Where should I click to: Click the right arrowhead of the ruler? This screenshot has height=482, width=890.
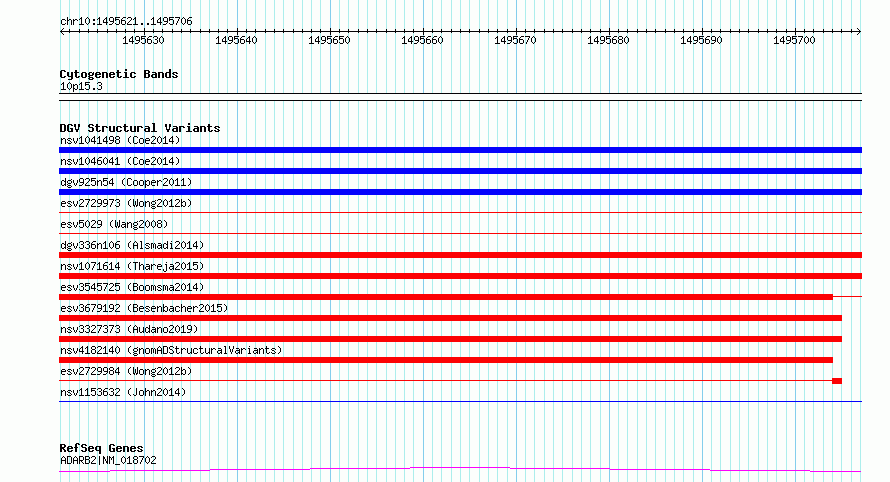pos(858,32)
